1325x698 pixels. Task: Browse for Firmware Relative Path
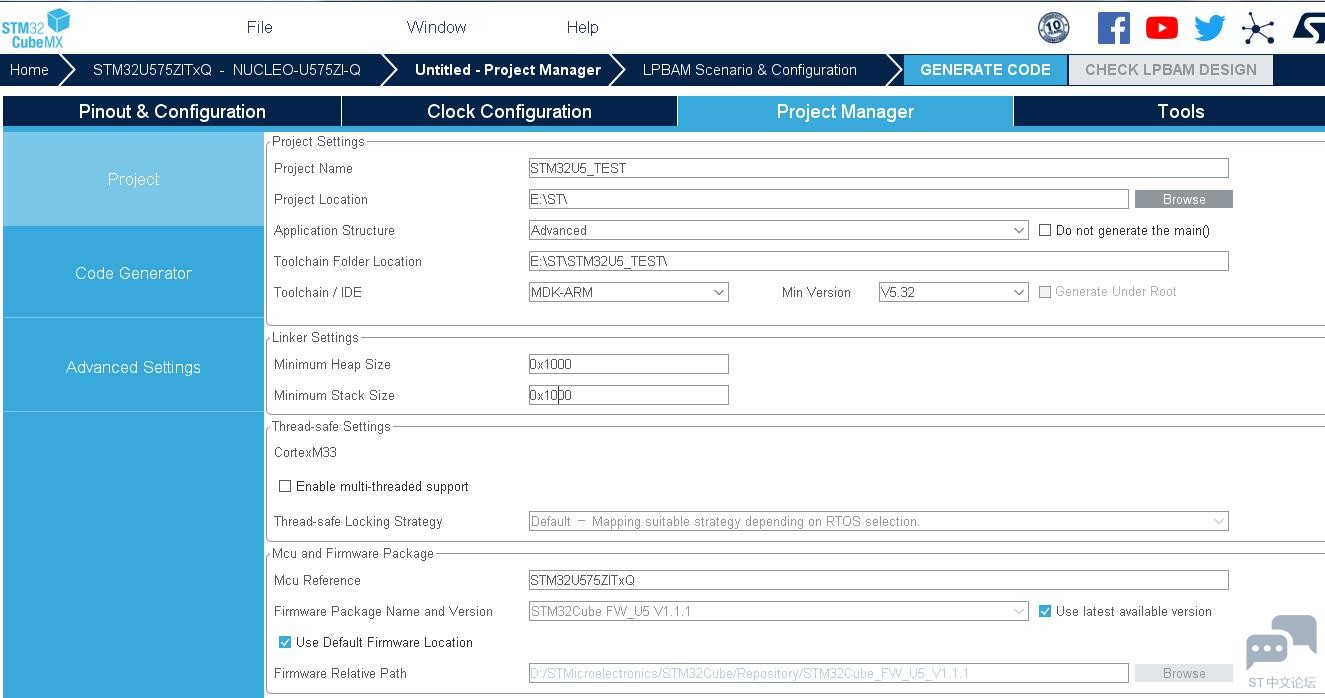1183,673
